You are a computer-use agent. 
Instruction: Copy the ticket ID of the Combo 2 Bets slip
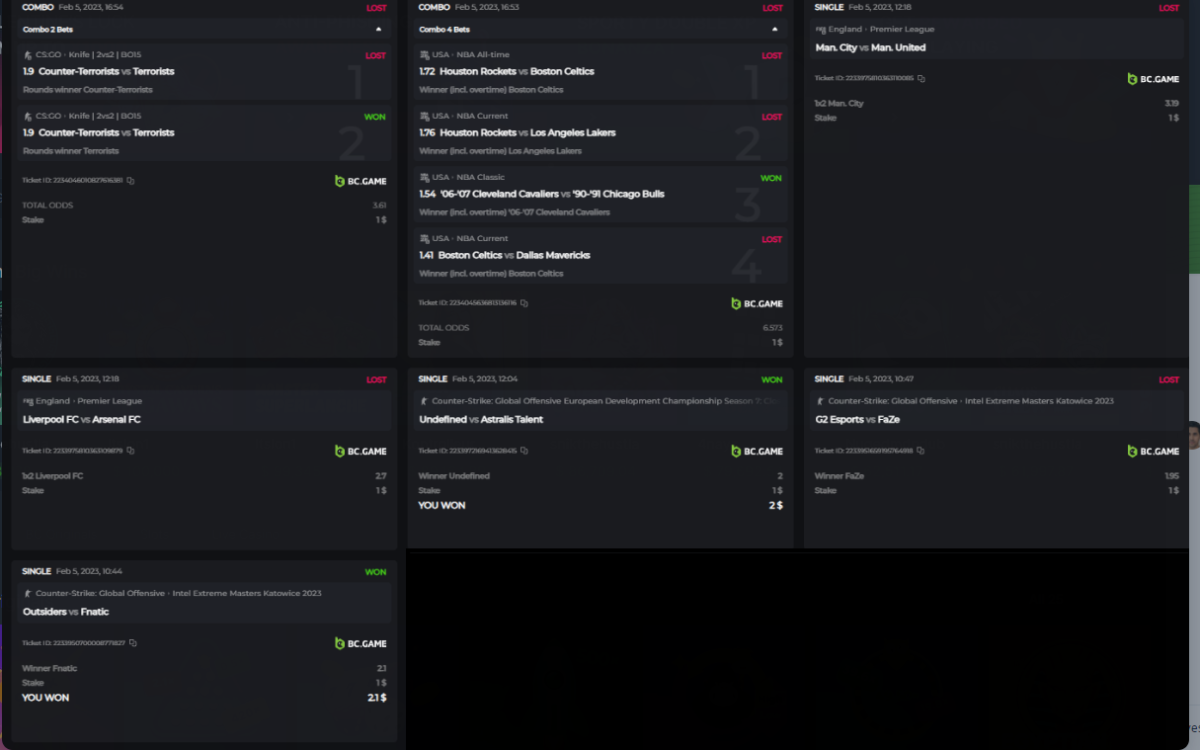(131, 181)
